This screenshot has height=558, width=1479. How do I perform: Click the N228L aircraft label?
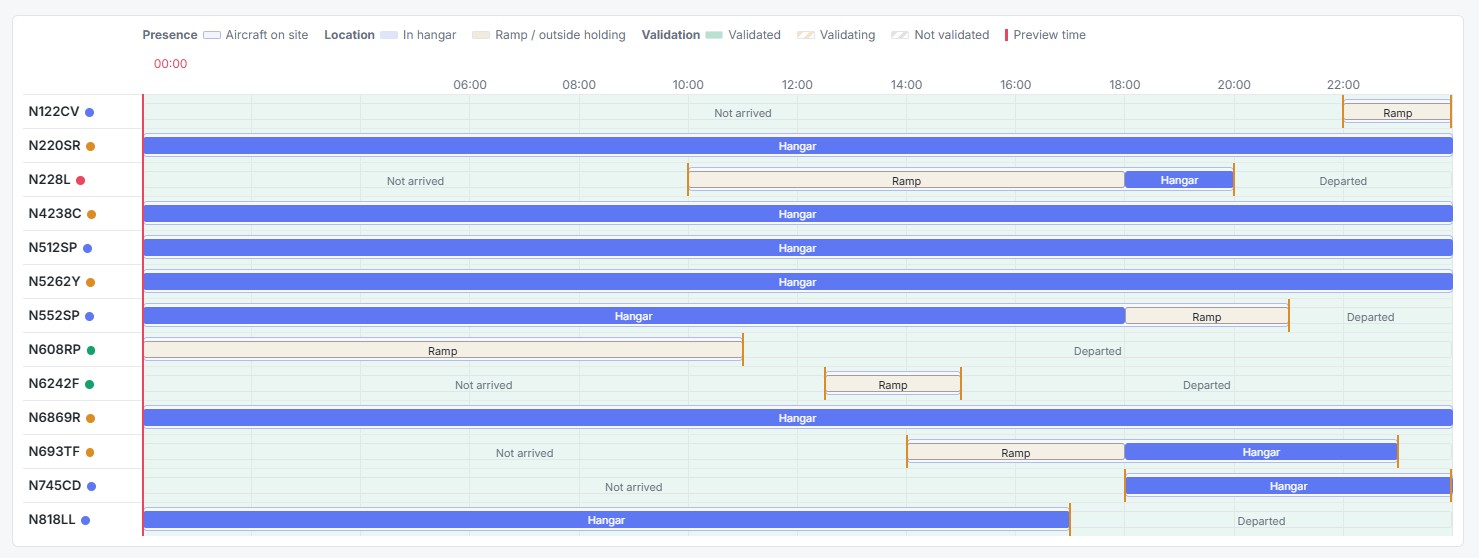(50, 180)
